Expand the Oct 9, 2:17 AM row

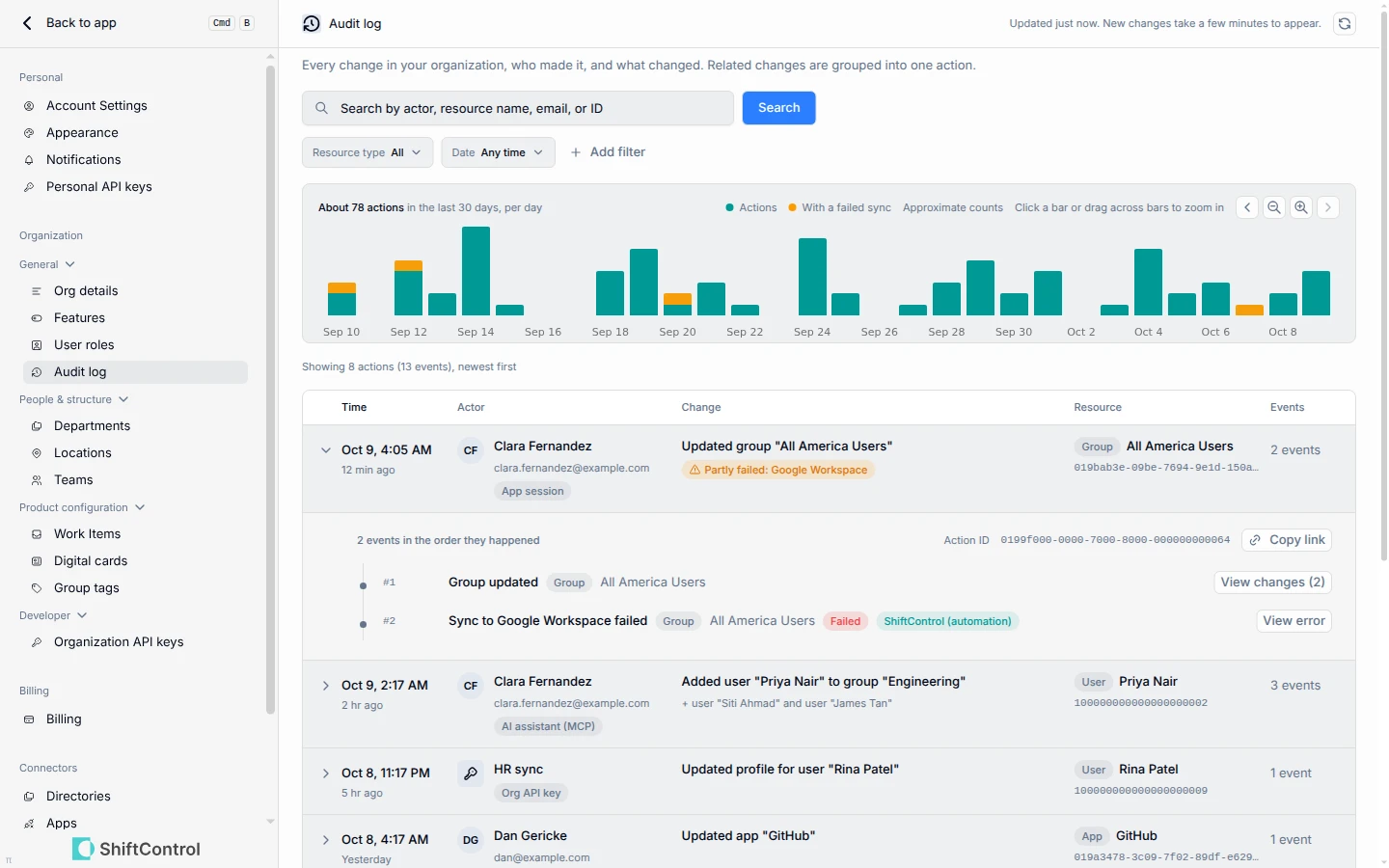(325, 686)
